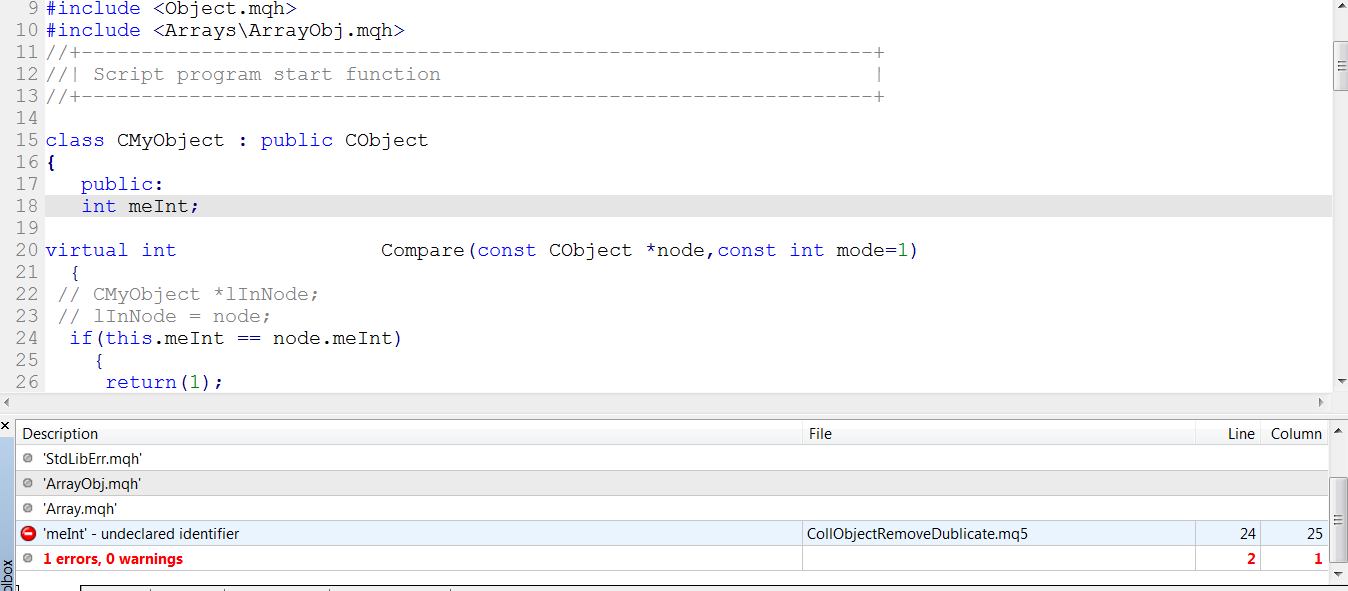
Task: Click line value 24 in the error row
Action: [1247, 534]
